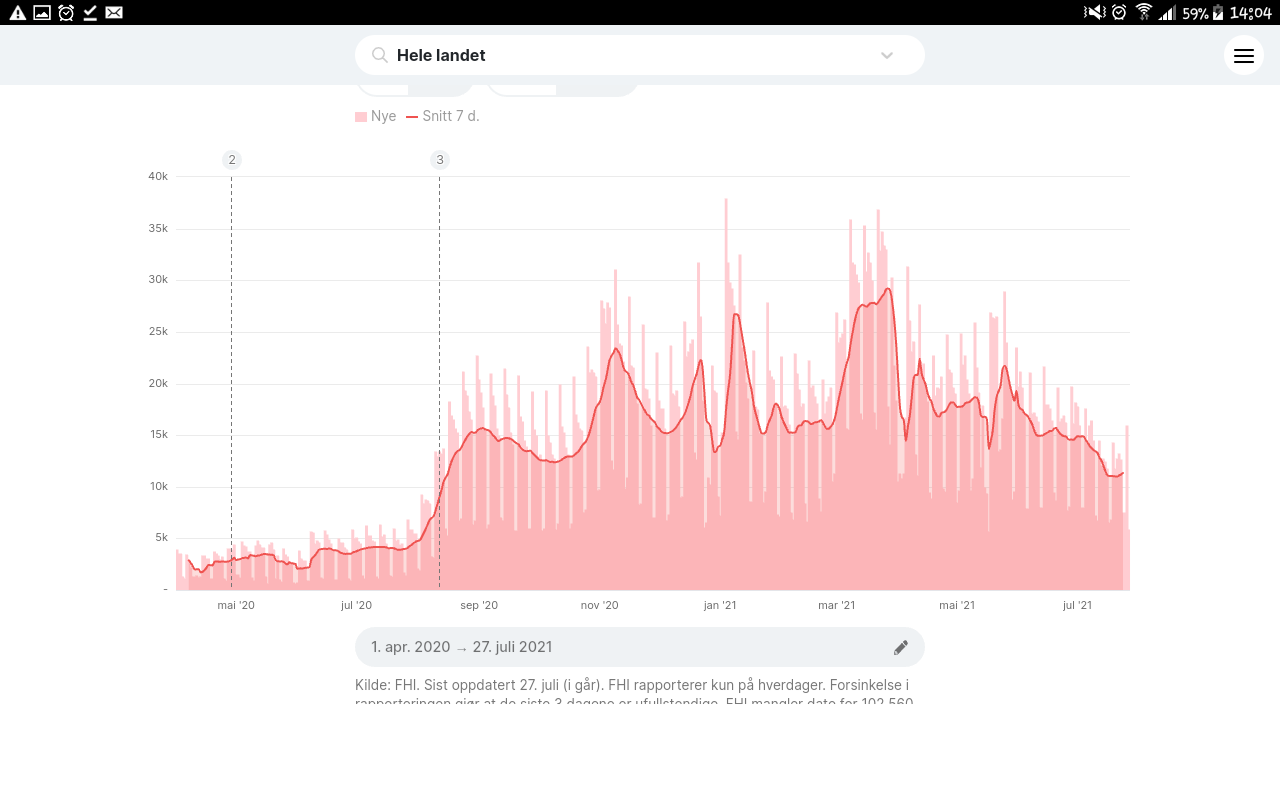
Task: Expand the Hele landet chevron
Action: point(886,56)
